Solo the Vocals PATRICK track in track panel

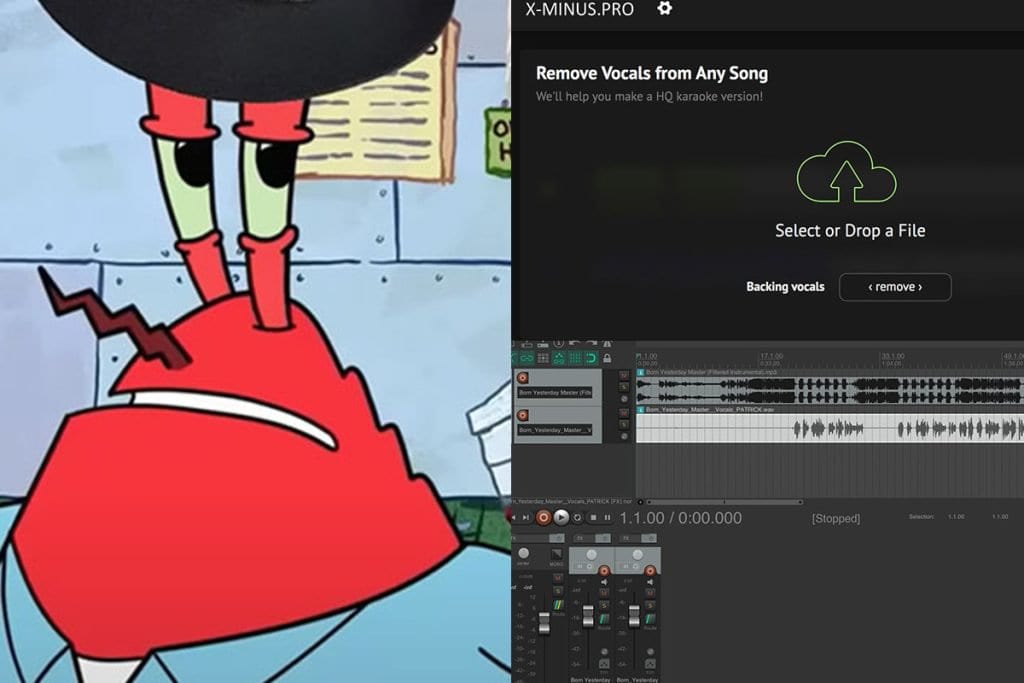point(624,424)
